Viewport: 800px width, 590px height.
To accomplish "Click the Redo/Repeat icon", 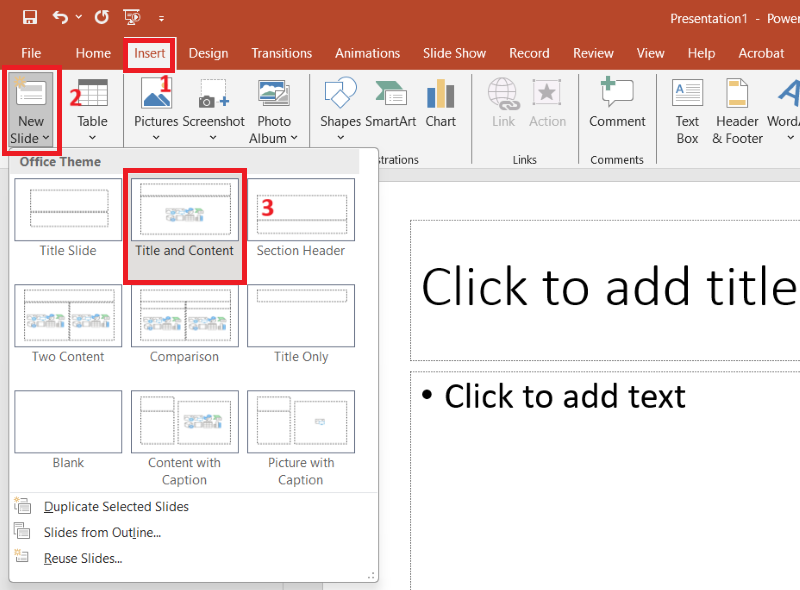I will pos(102,18).
